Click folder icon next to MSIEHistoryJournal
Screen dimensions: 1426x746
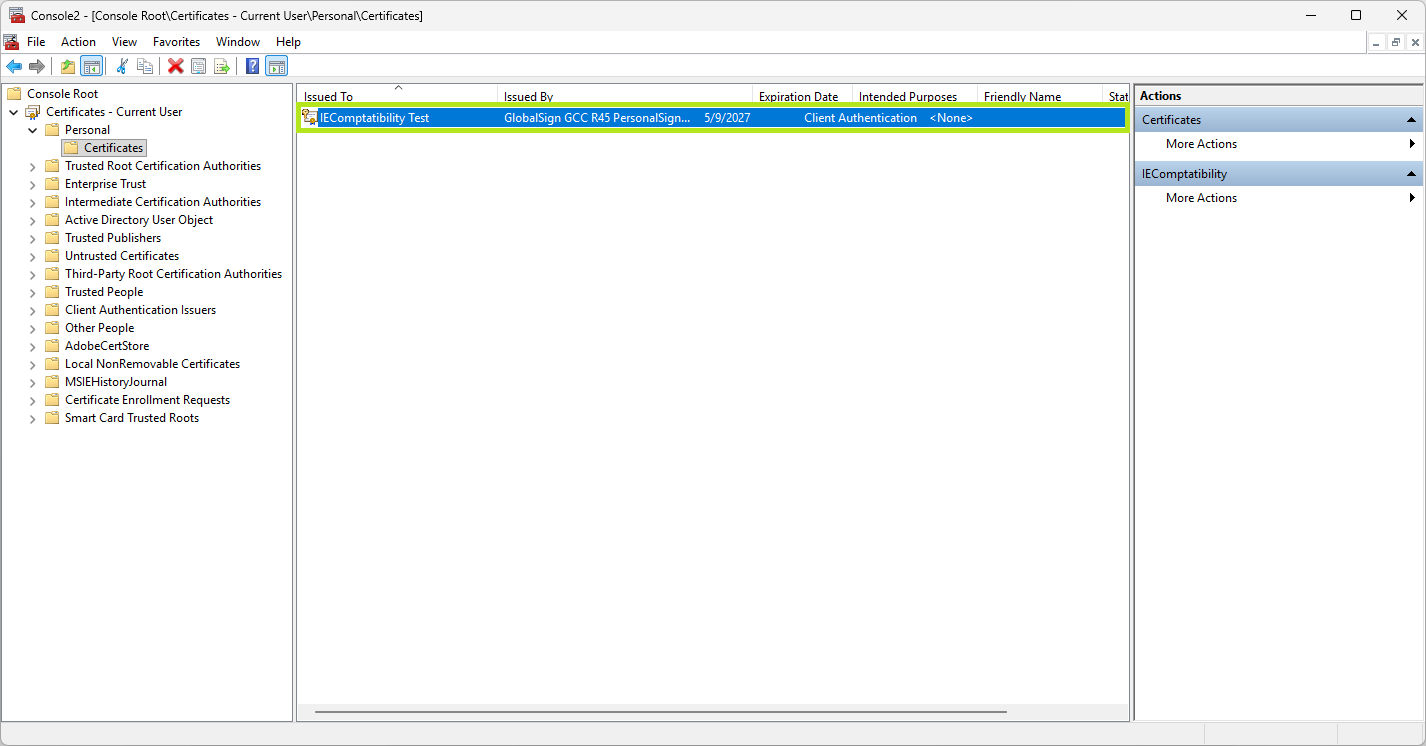pyautogui.click(x=52, y=382)
